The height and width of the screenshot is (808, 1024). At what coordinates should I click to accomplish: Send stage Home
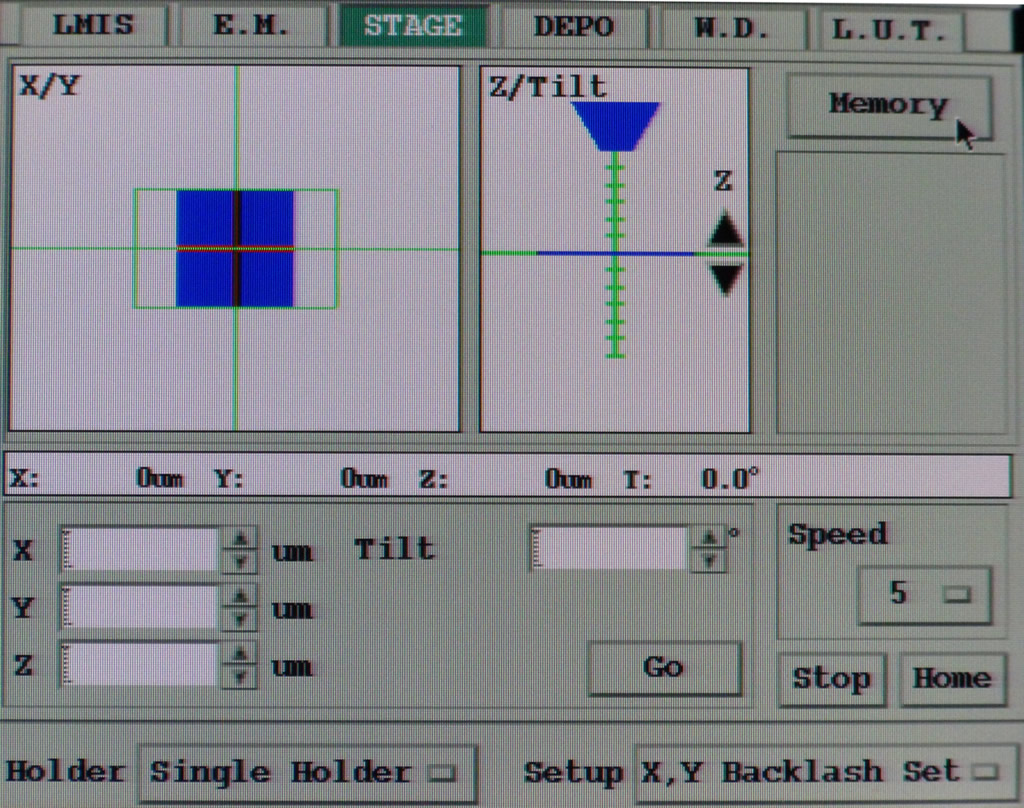(x=951, y=679)
